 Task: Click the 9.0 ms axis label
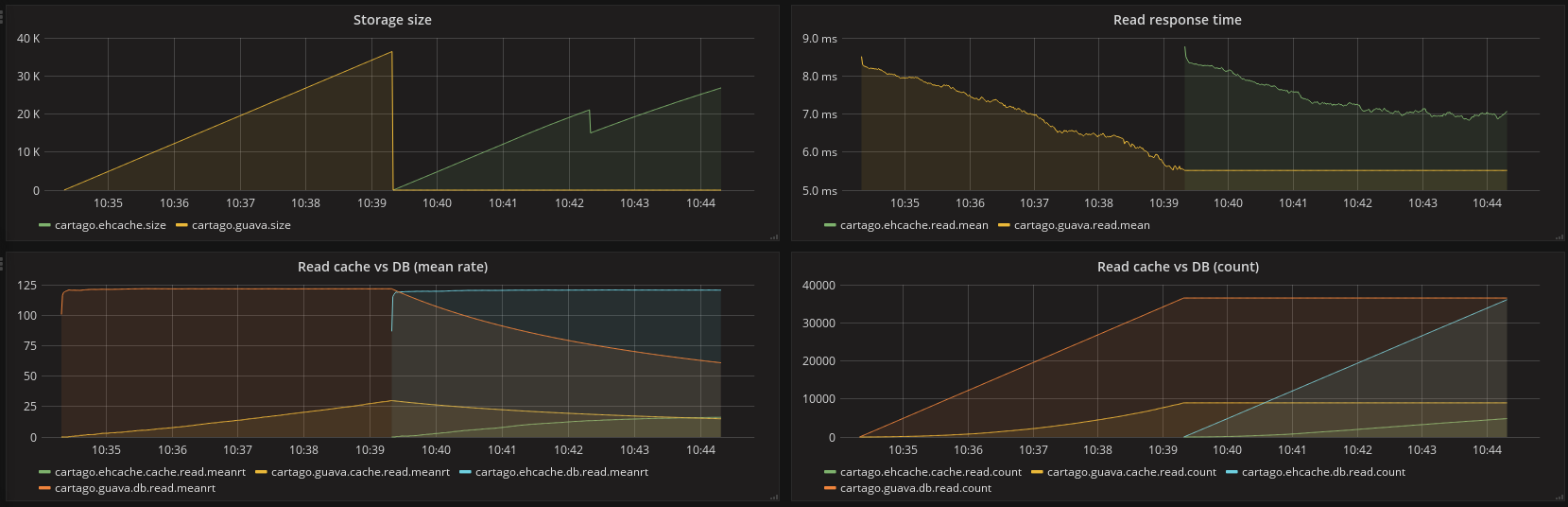click(819, 39)
